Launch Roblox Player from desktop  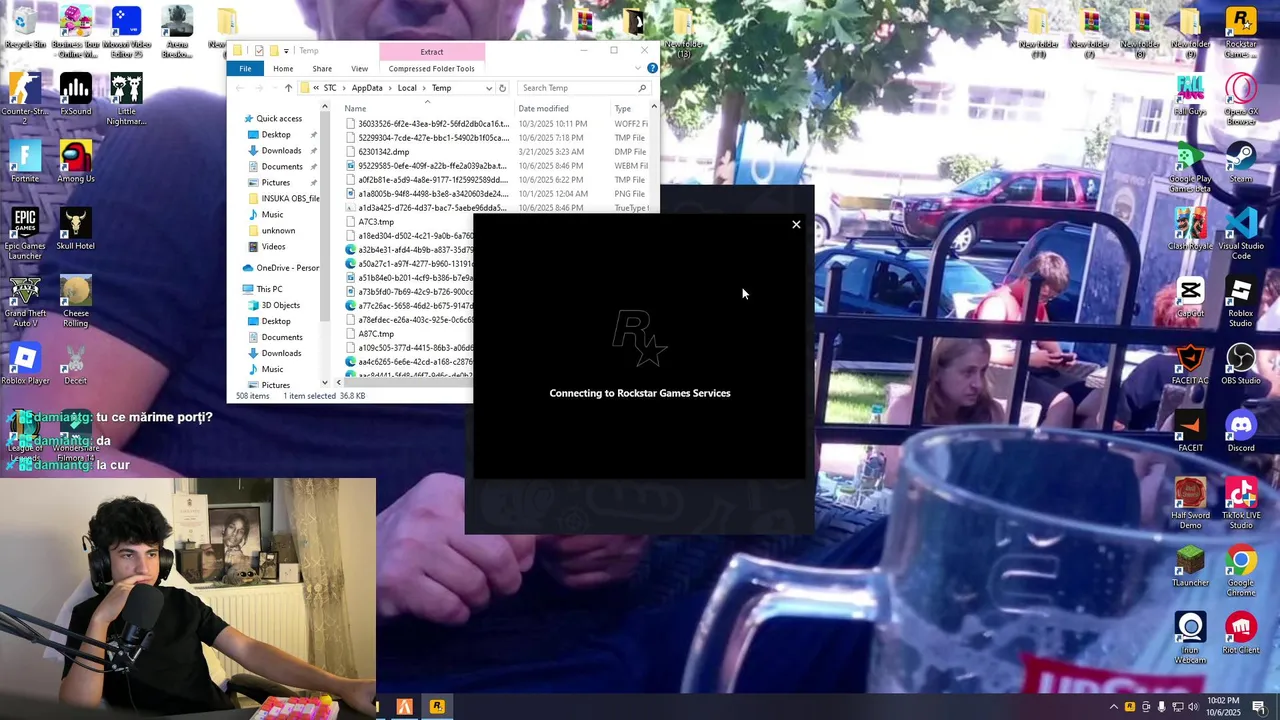pos(25,364)
